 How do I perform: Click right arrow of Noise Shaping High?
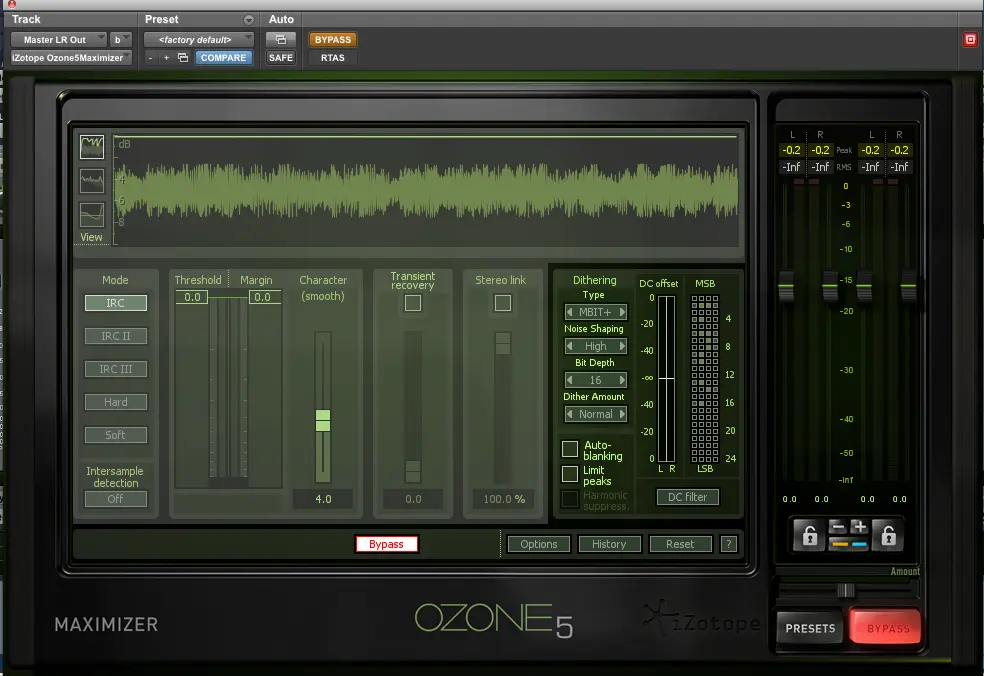pyautogui.click(x=622, y=346)
